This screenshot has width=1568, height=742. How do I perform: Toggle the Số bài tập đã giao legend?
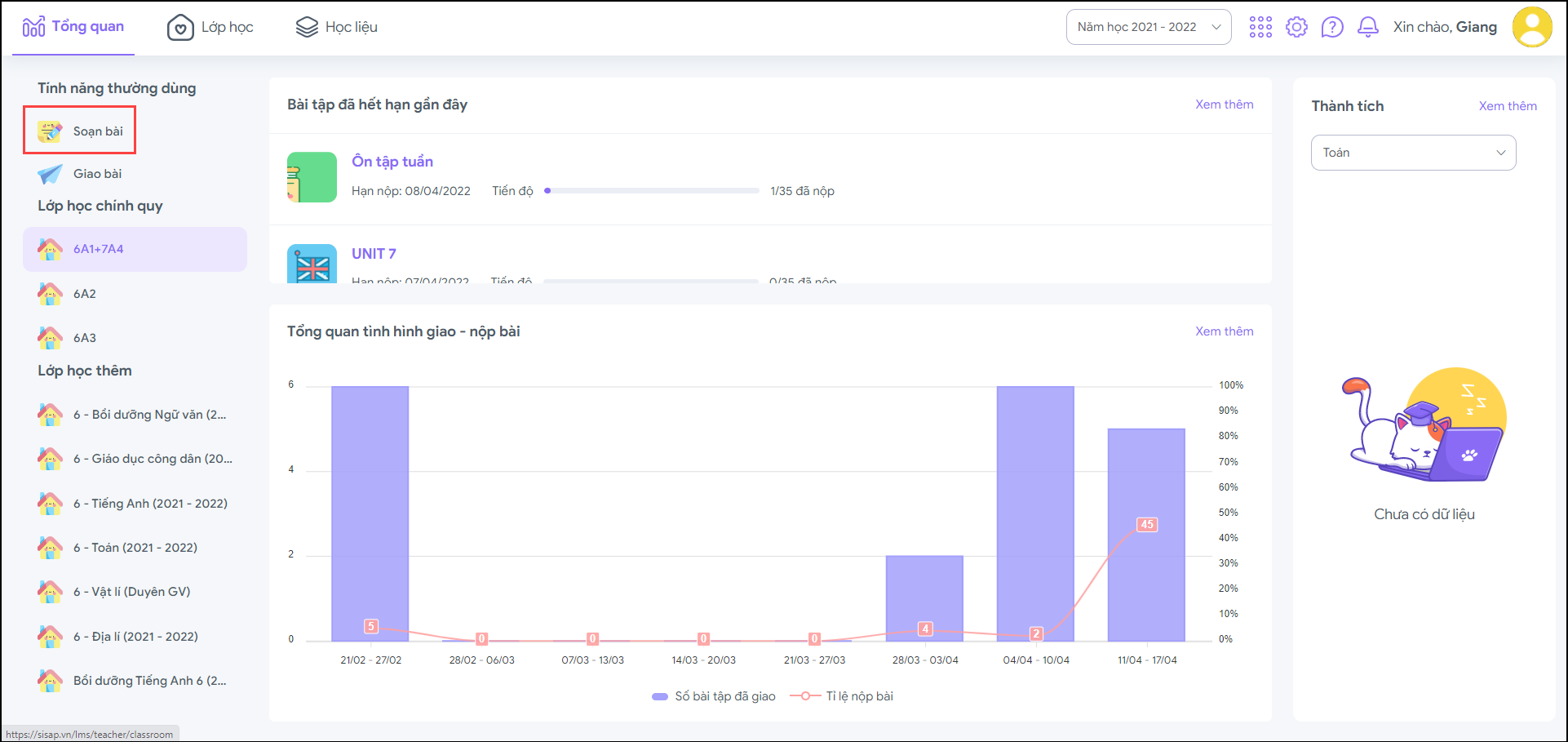point(714,696)
